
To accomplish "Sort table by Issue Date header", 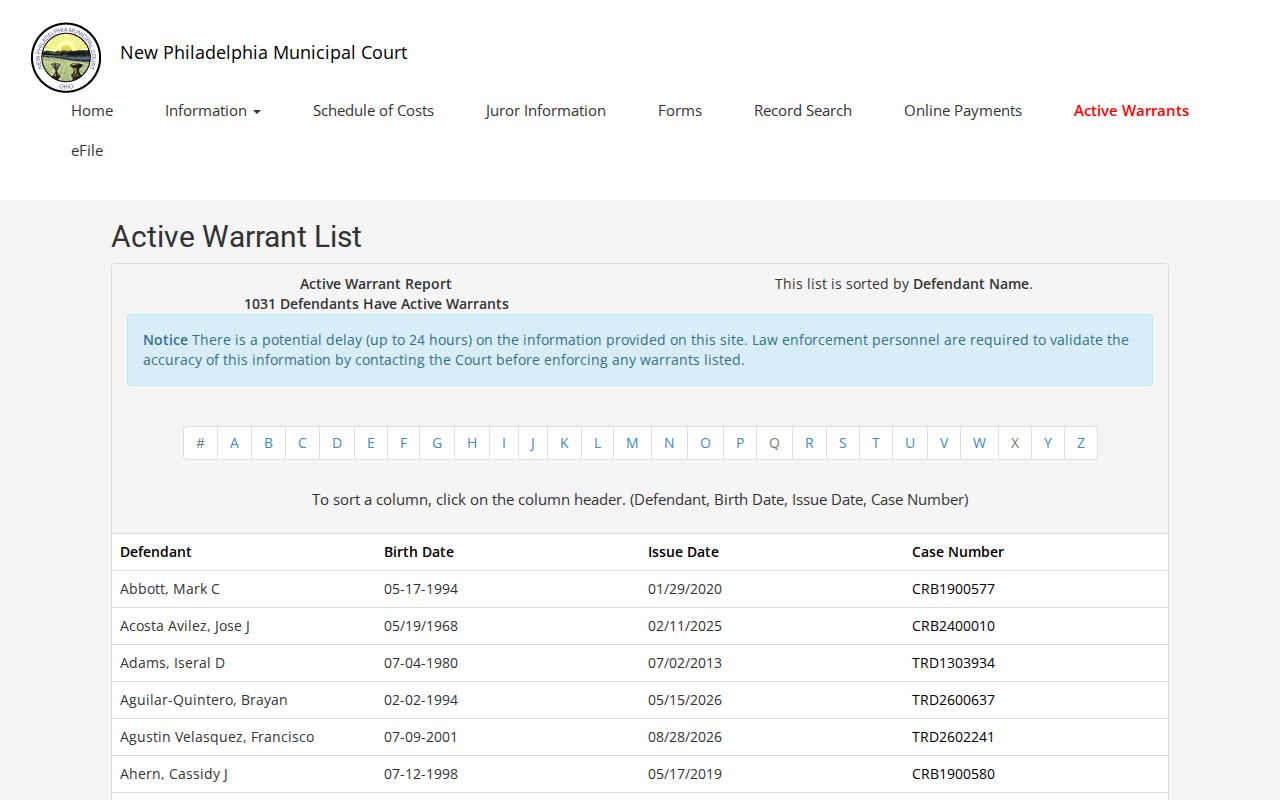I will 683,552.
